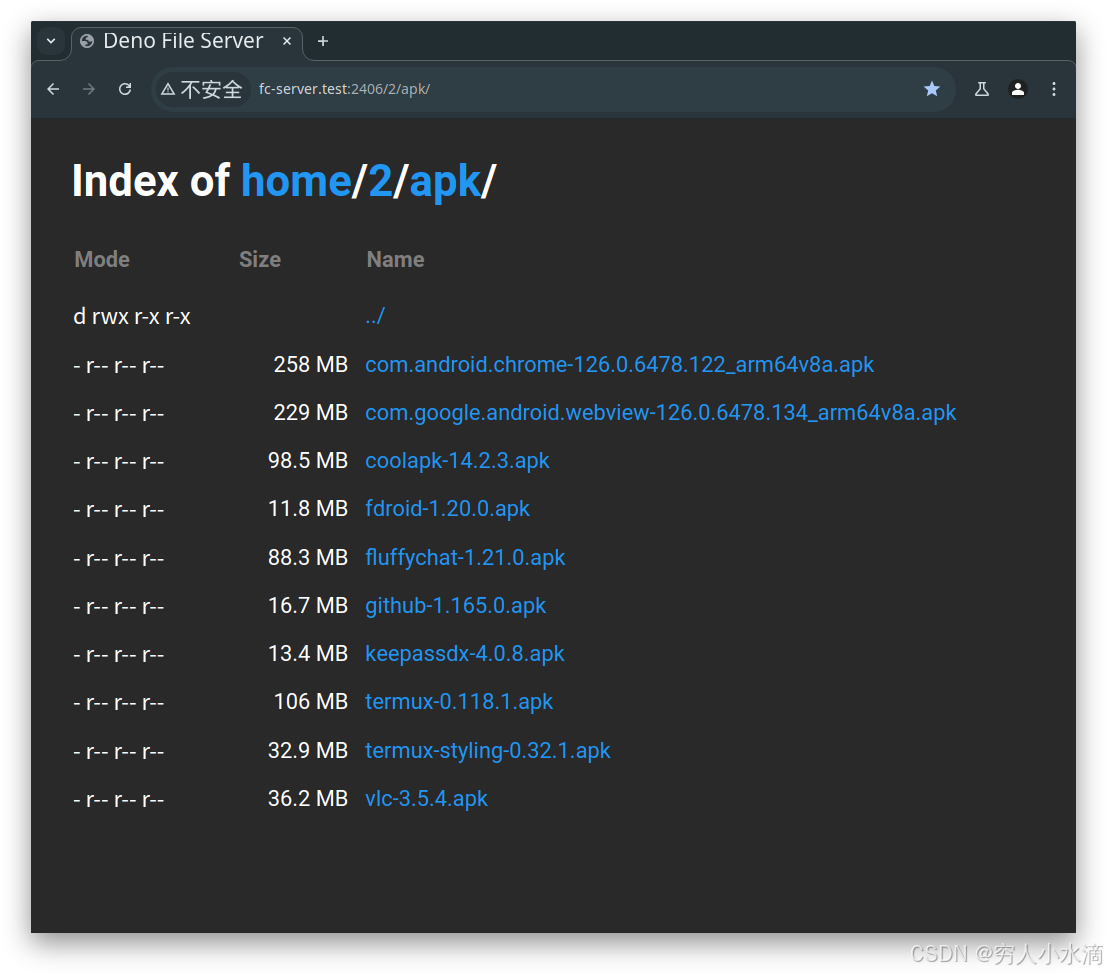Screen dimensions: 1107x974
Task: Open the apk breadcrumb link
Action: [445, 183]
